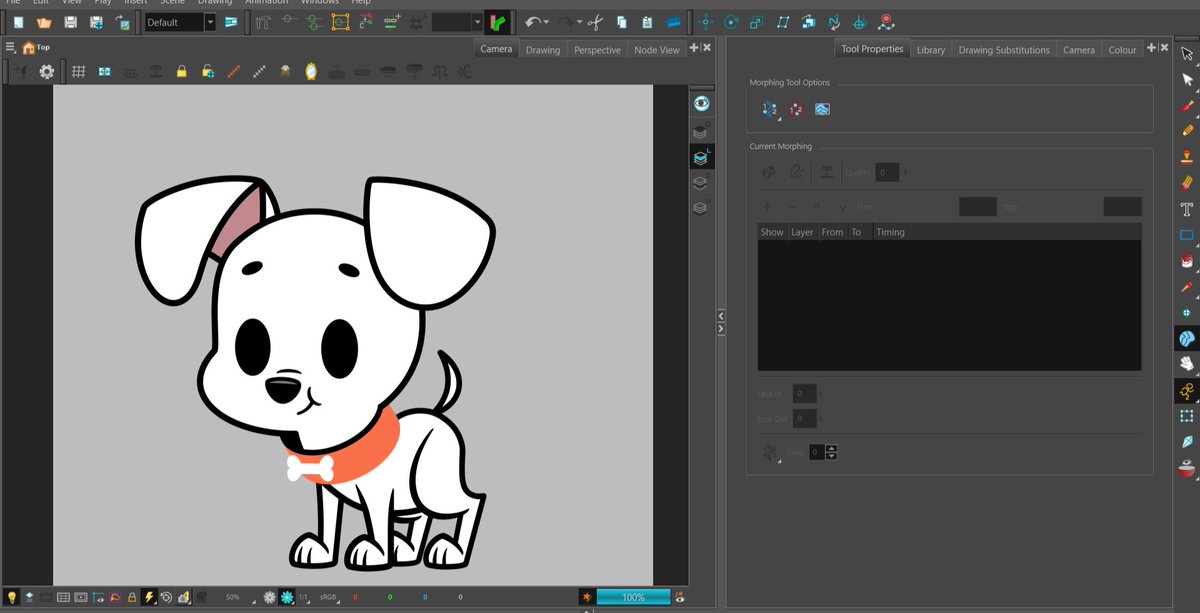This screenshot has height=613, width=1200.
Task: Click the New Scene icon
Action: point(18,22)
